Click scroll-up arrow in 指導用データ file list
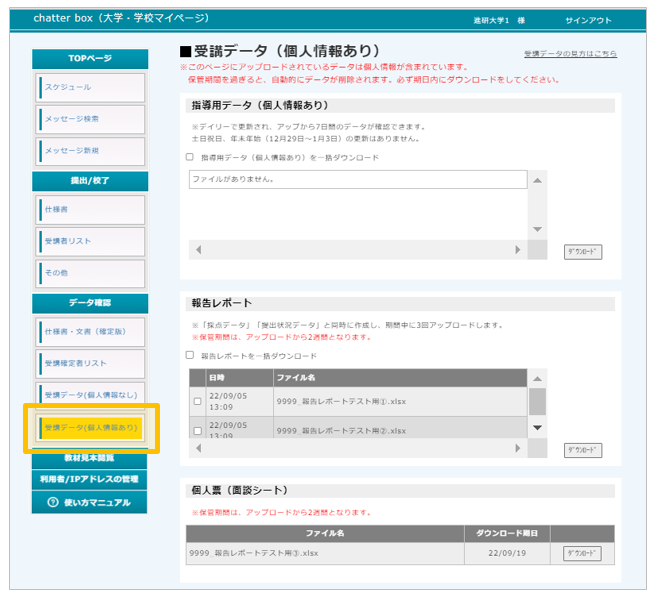 (538, 180)
